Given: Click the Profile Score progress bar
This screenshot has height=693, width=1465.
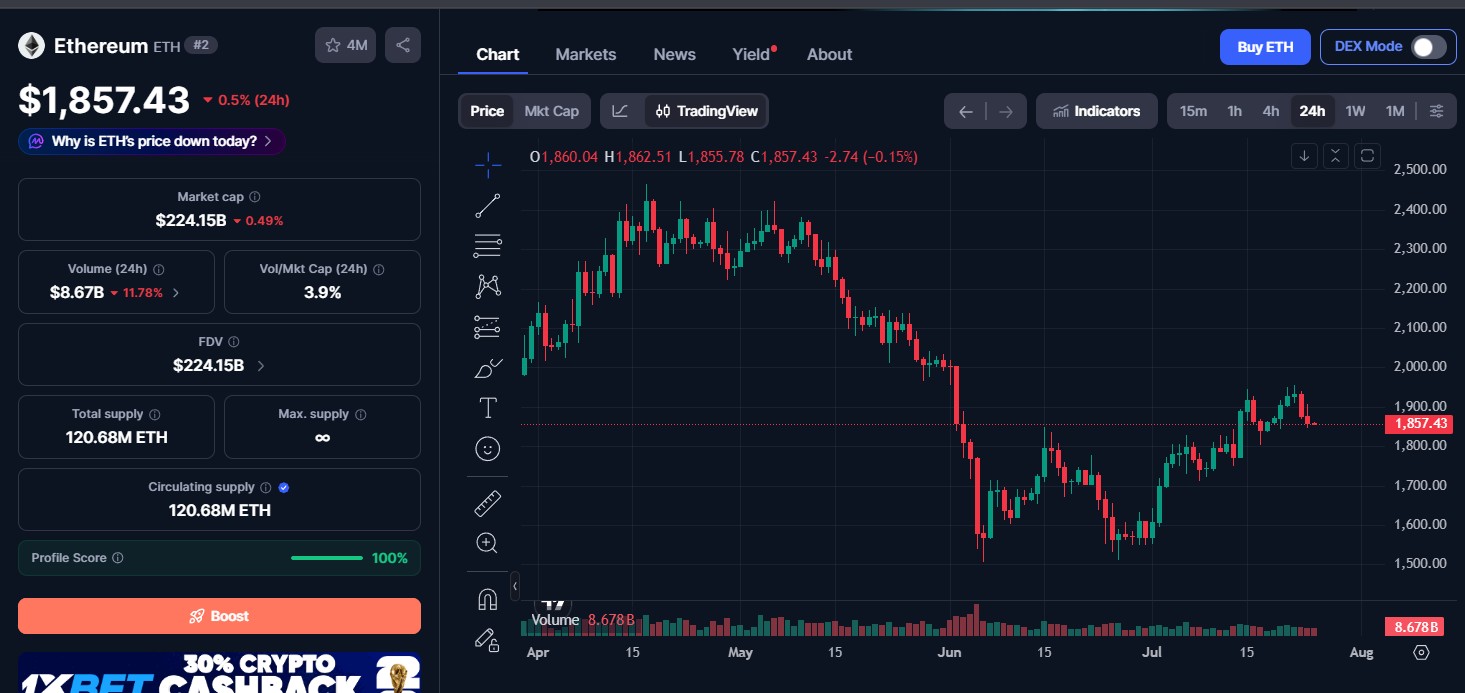Looking at the screenshot, I should [327, 558].
